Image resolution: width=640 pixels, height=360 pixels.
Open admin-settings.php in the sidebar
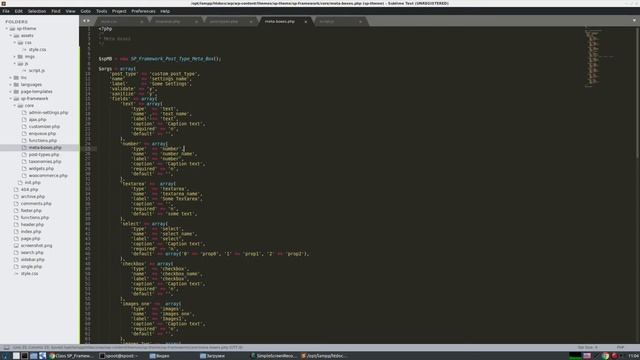point(48,112)
